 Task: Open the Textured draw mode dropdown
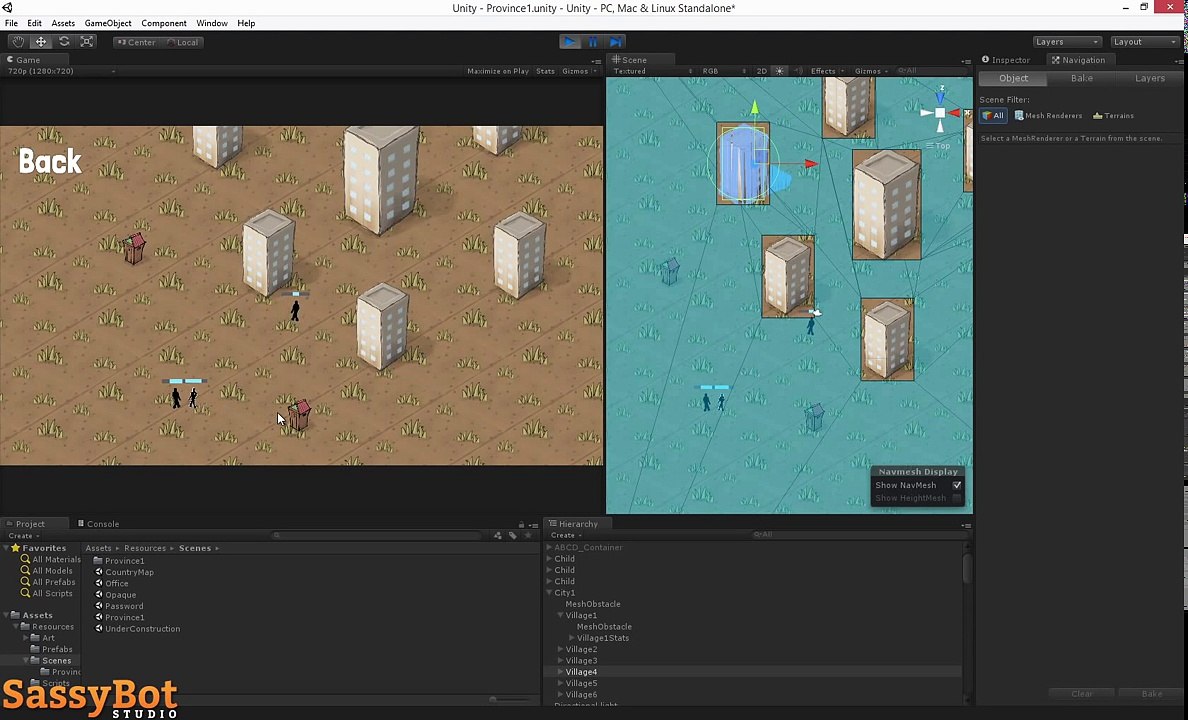pyautogui.click(x=652, y=71)
